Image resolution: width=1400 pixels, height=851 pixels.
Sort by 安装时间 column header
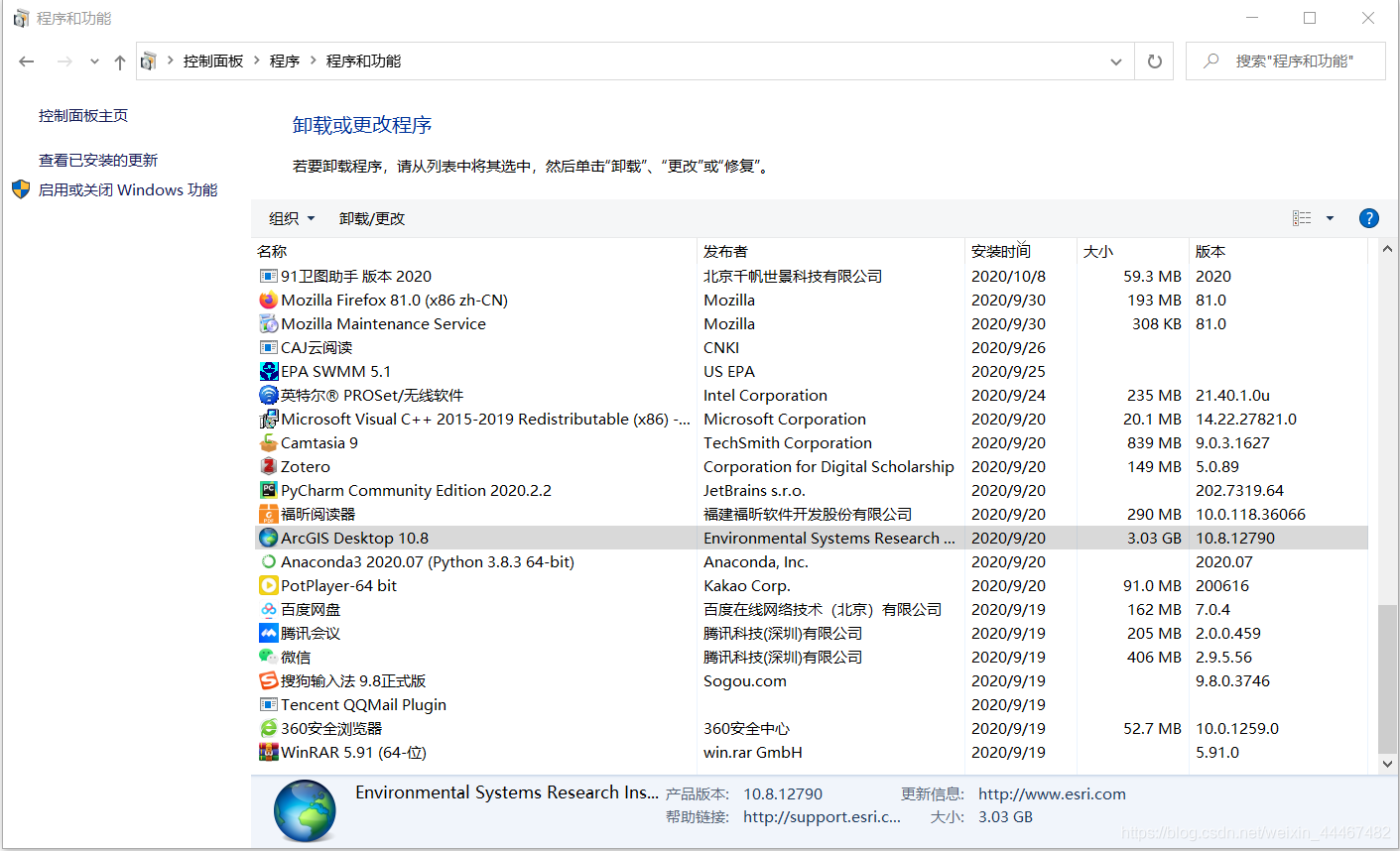pyautogui.click(x=1021, y=251)
